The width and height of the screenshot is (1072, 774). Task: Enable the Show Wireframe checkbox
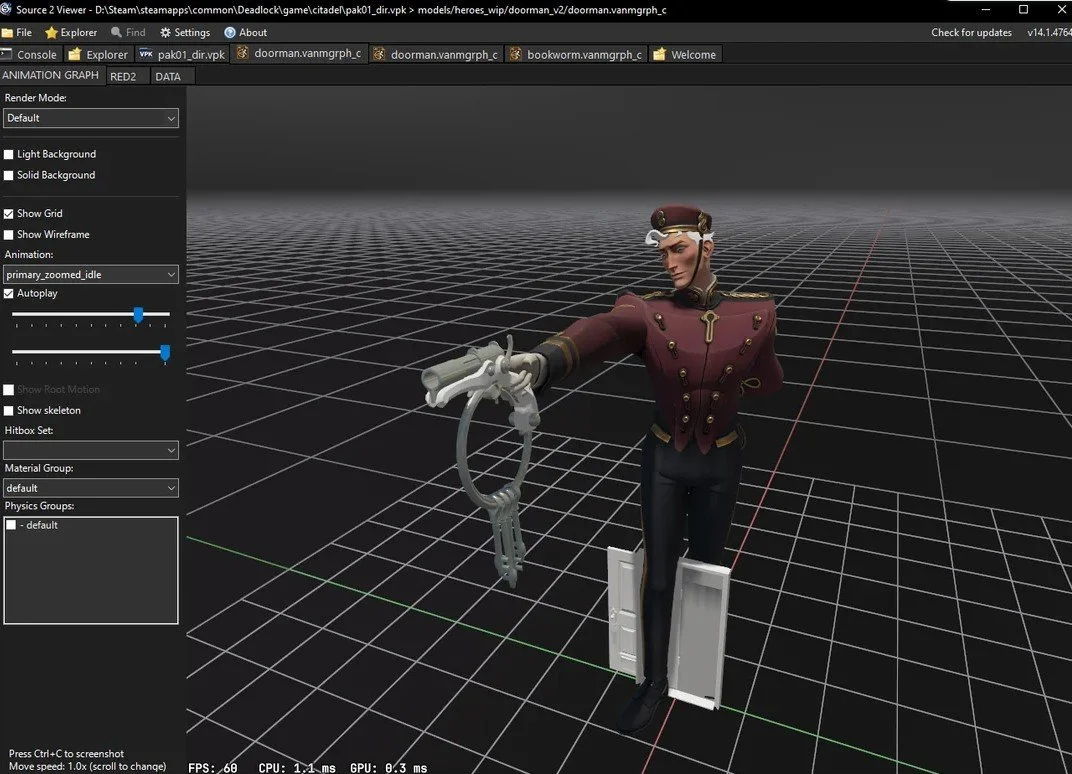click(x=9, y=235)
